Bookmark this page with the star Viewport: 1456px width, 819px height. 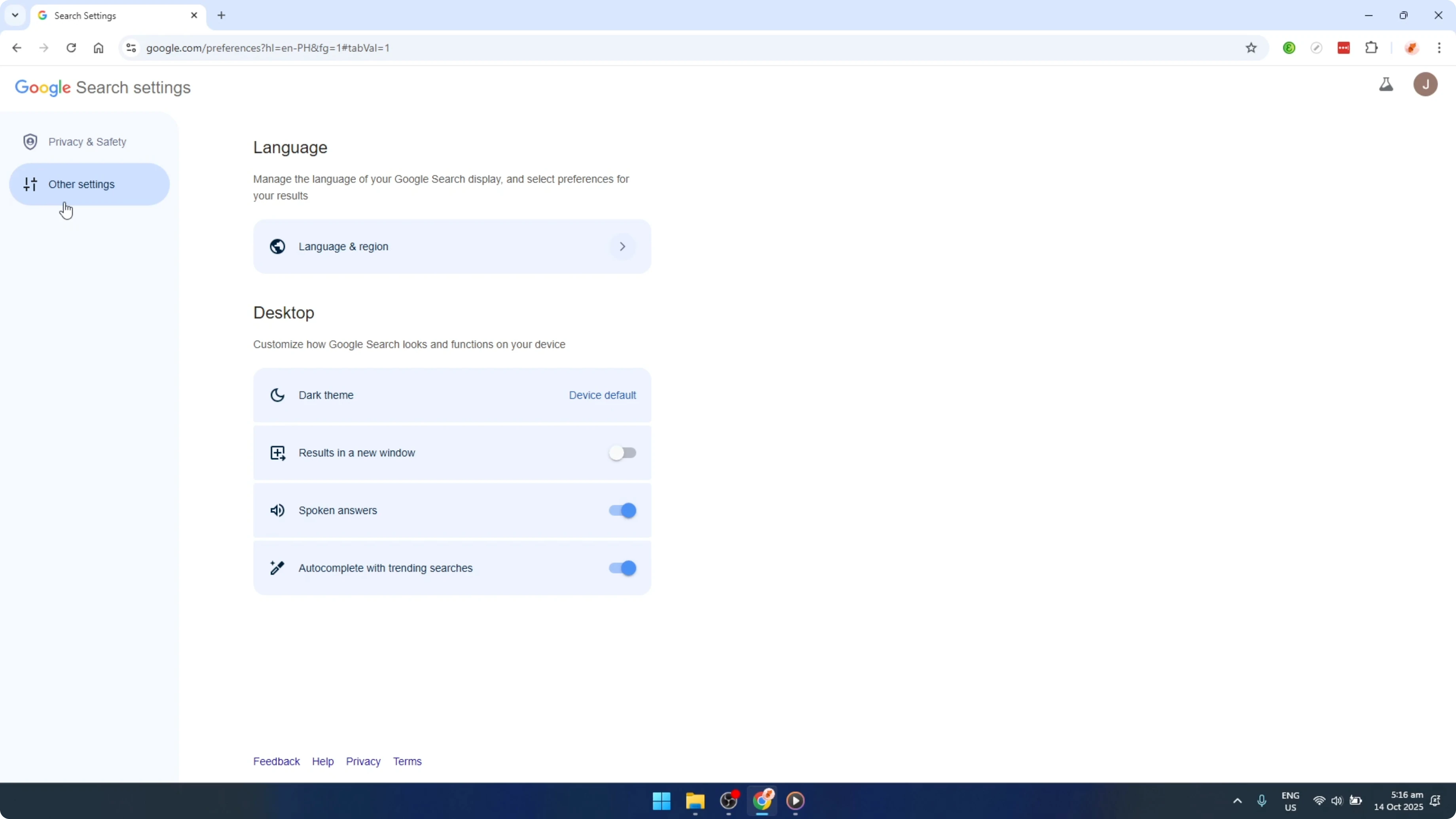pos(1251,47)
